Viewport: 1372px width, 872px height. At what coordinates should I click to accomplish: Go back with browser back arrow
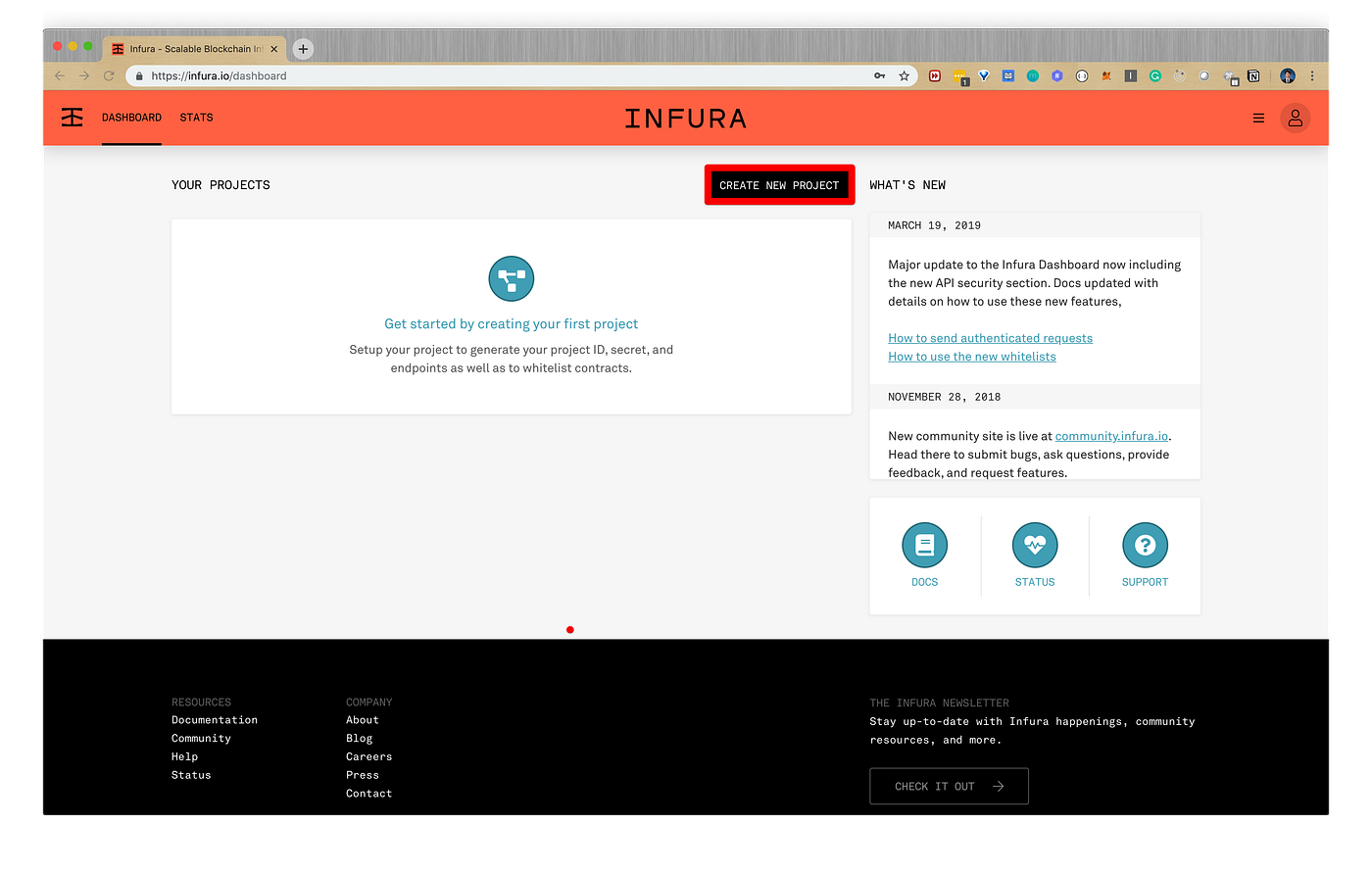tap(60, 75)
